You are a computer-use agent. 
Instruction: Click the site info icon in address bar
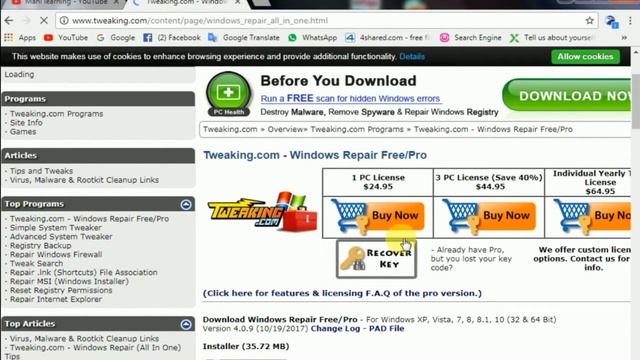pyautogui.click(x=64, y=20)
